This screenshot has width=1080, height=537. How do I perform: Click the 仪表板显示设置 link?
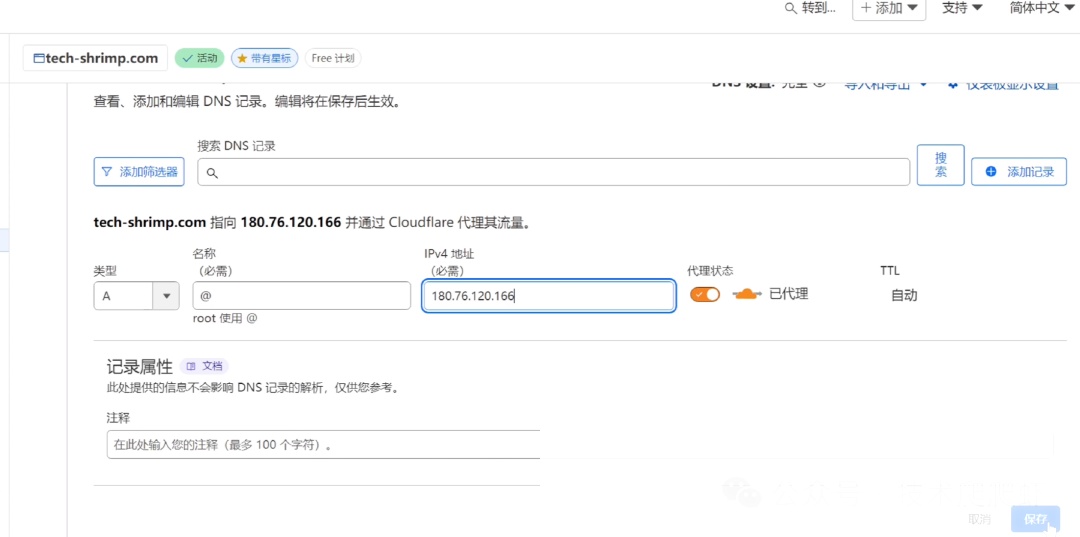point(1004,85)
